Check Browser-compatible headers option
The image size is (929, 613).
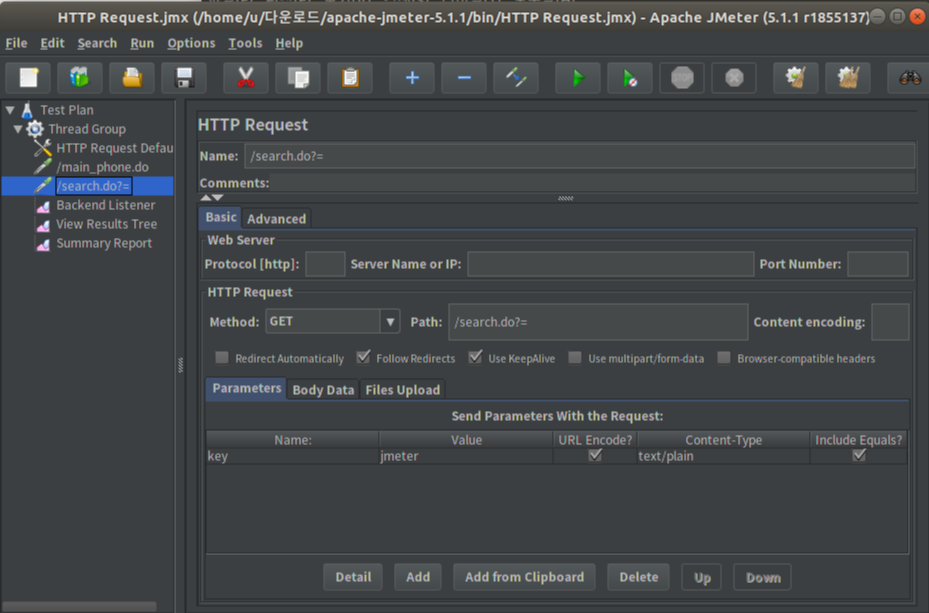coord(723,358)
